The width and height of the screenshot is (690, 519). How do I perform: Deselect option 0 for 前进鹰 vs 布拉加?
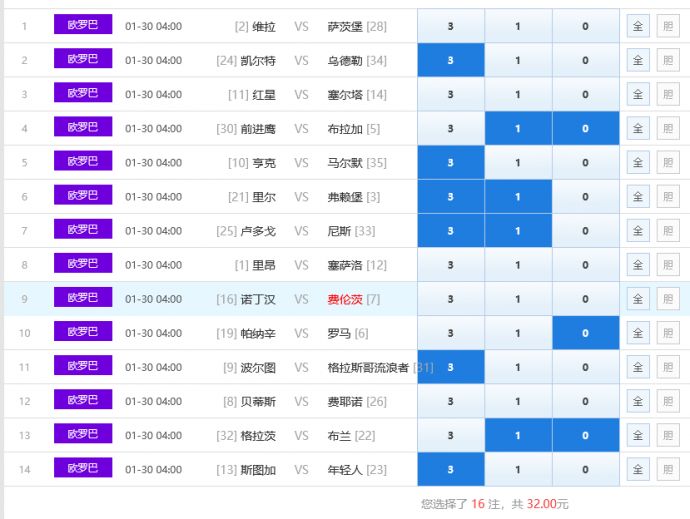(585, 129)
